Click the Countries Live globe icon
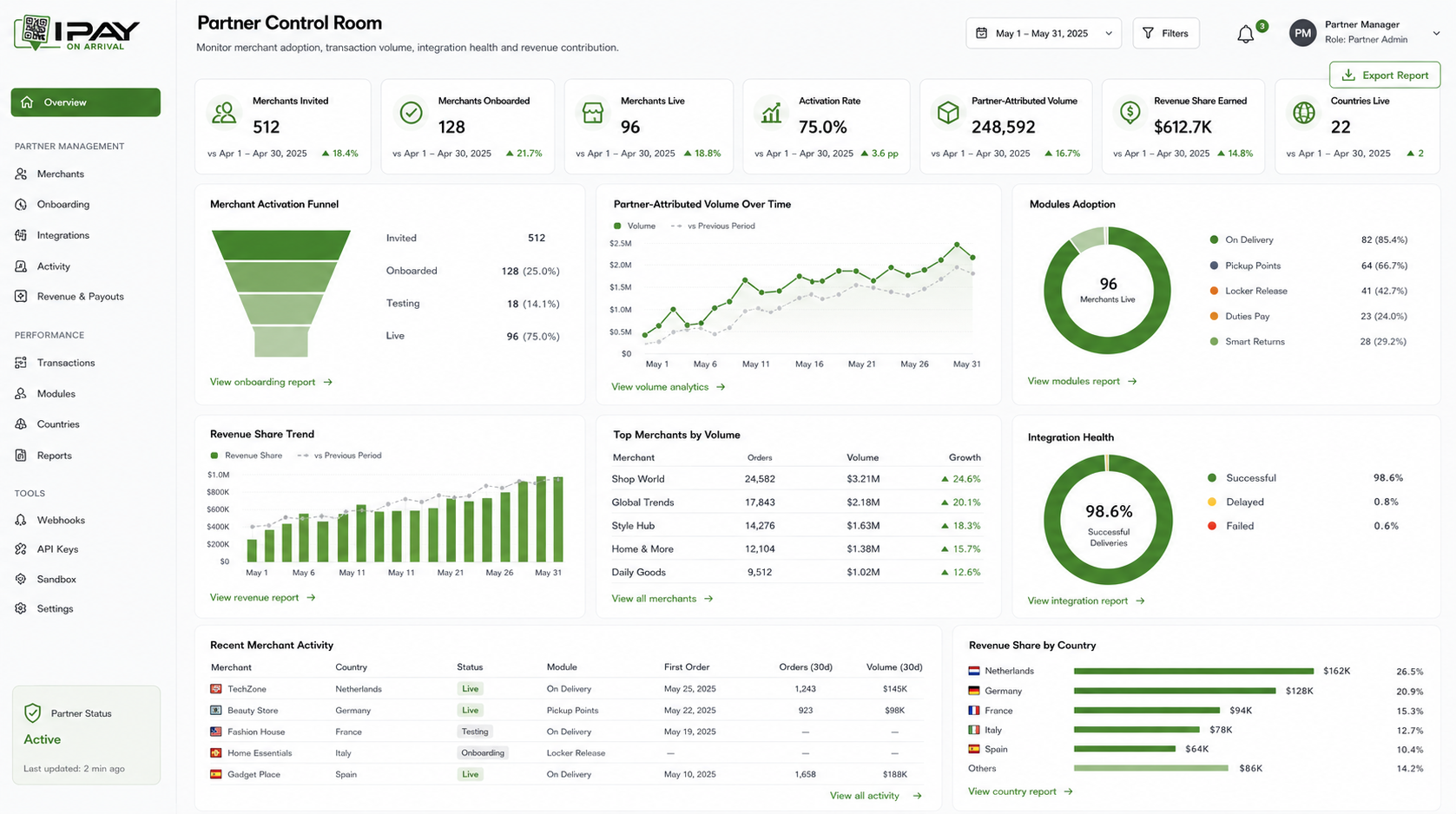 (1303, 113)
